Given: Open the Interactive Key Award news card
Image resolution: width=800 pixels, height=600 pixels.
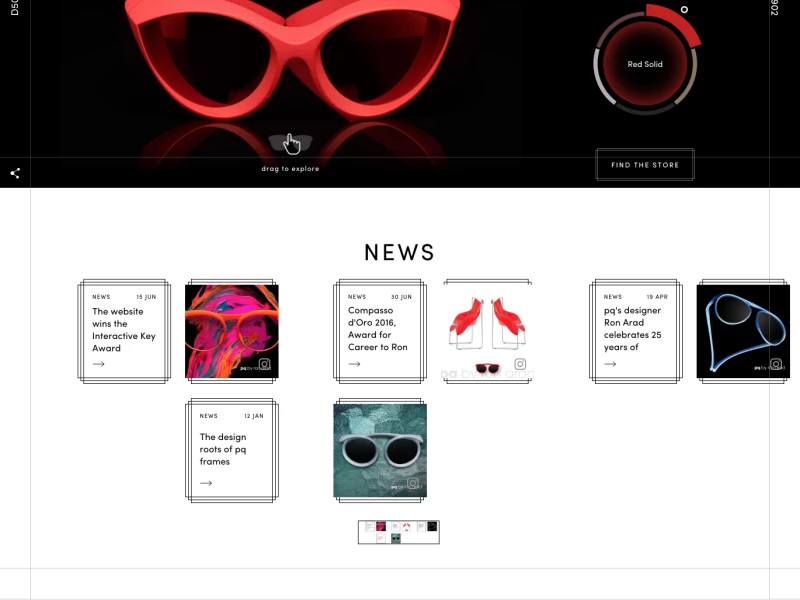Looking at the screenshot, I should [x=124, y=331].
